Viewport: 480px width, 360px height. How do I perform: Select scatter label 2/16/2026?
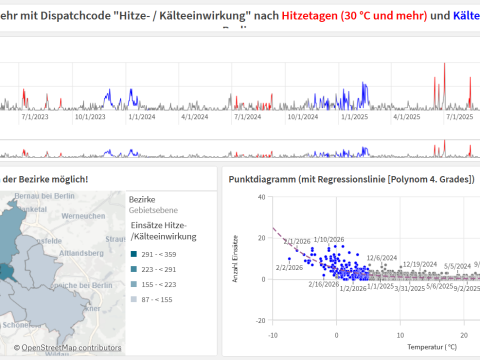[x=324, y=284]
